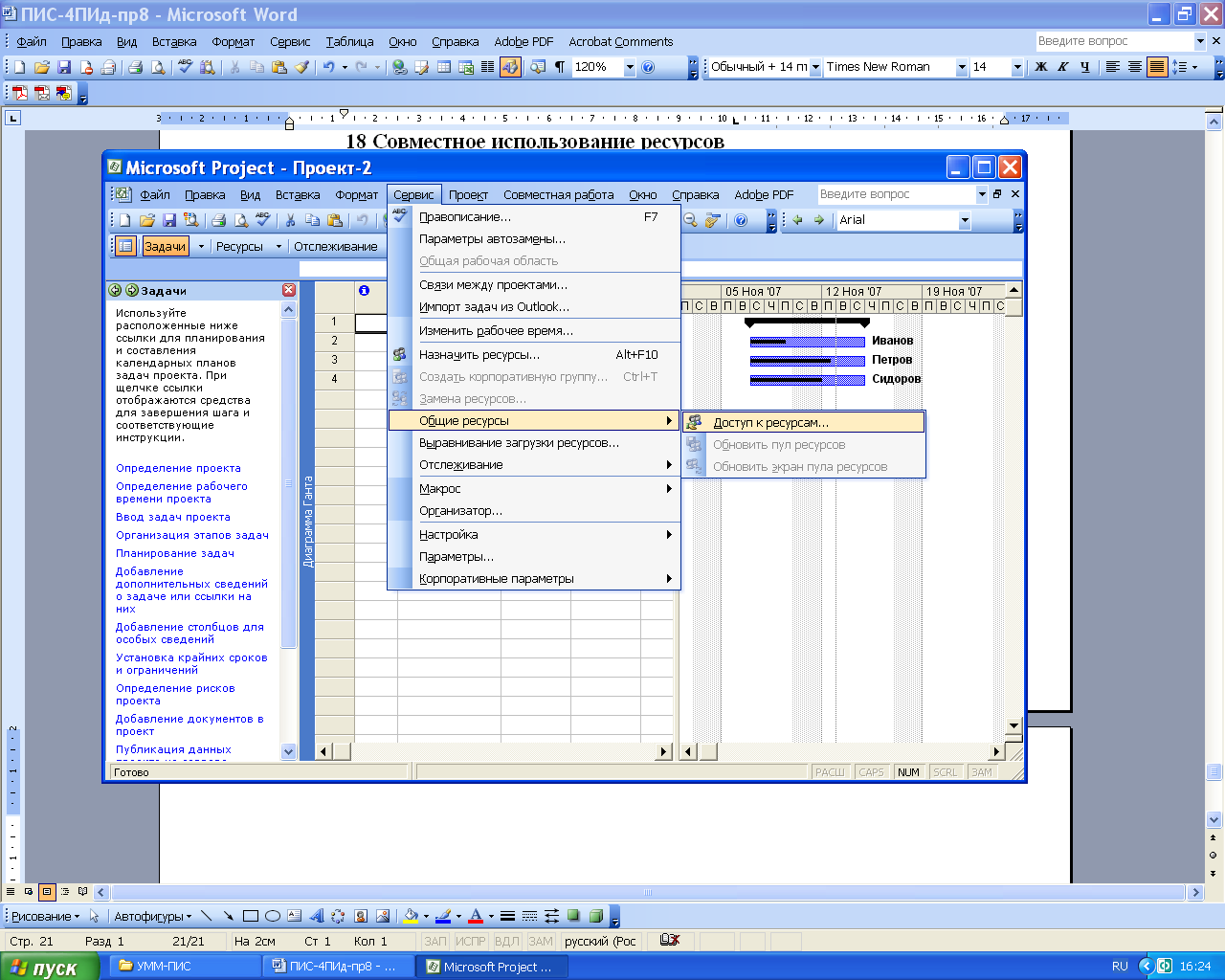Select the Arrow tool in Drawing toolbar

(228, 916)
